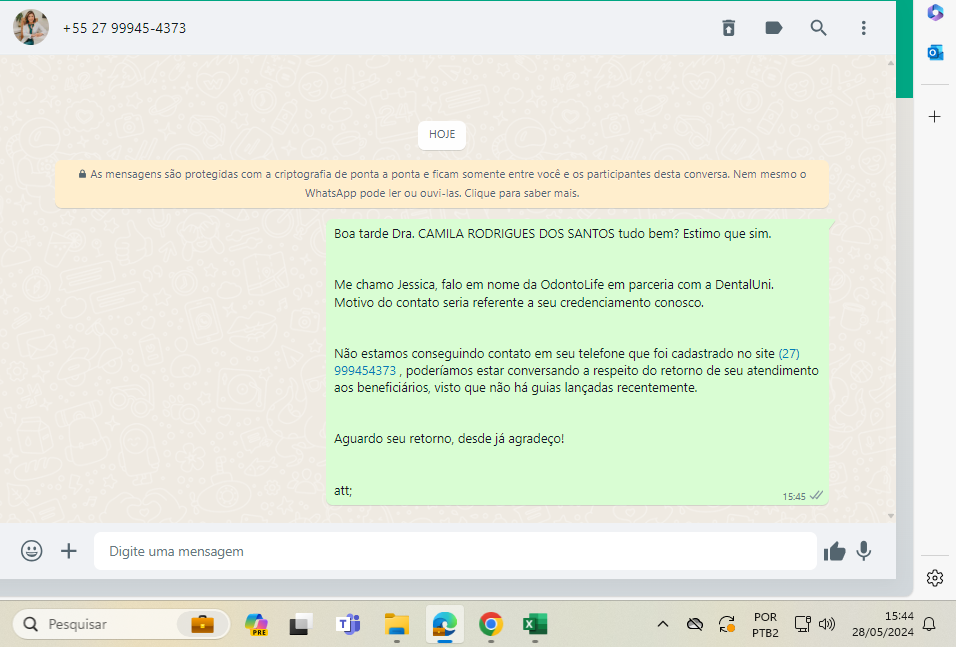Open the attachment plus menu
The width and height of the screenshot is (956, 647).
[69, 551]
